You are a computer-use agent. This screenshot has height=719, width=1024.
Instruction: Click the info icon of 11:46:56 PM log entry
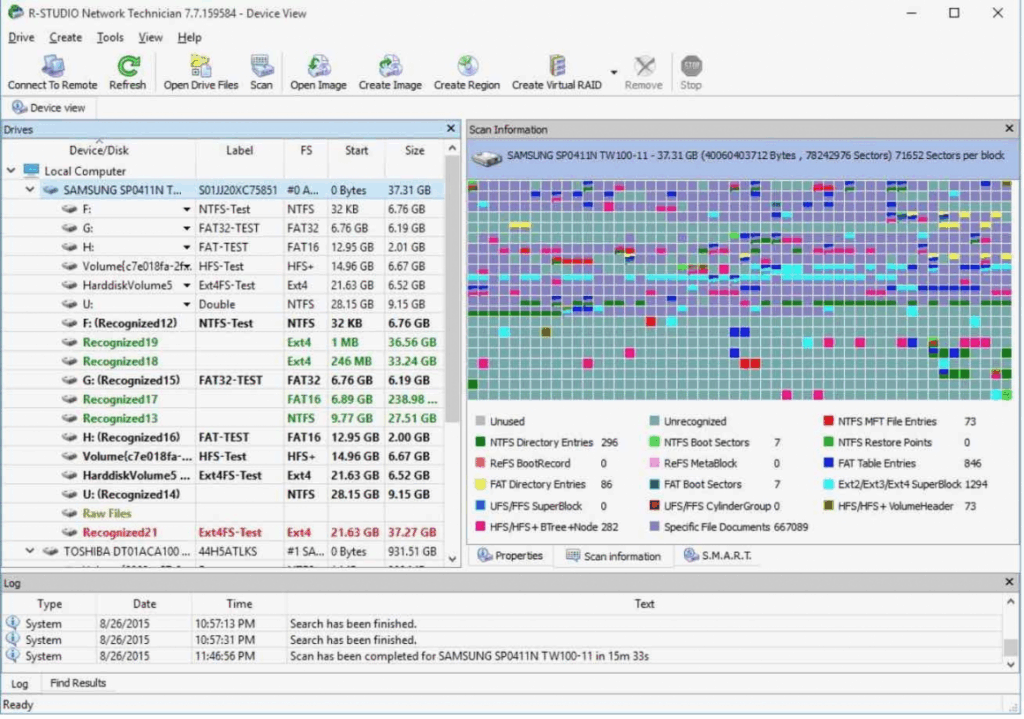point(12,656)
